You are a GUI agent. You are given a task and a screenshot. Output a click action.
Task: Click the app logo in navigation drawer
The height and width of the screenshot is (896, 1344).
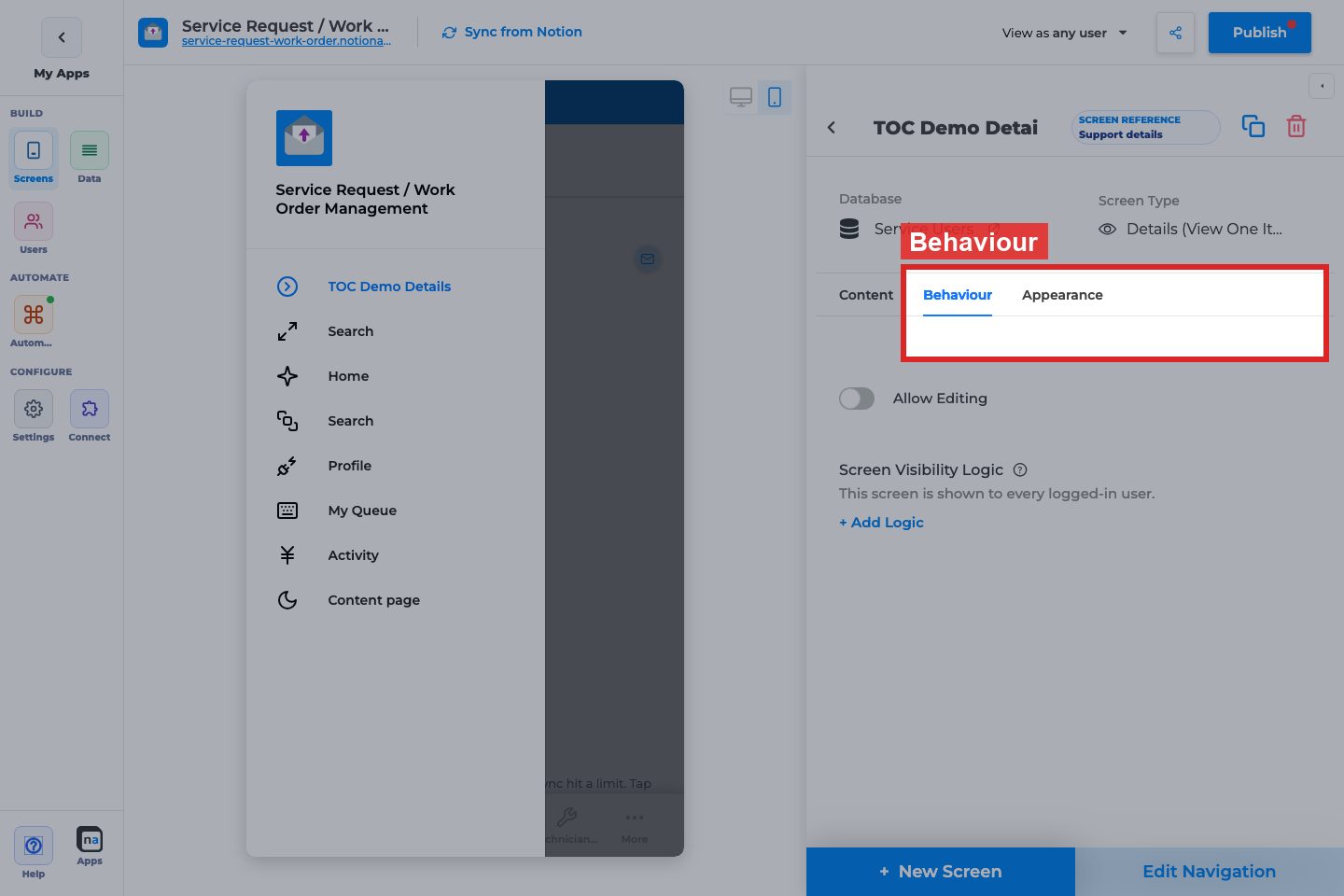pyautogui.click(x=304, y=138)
